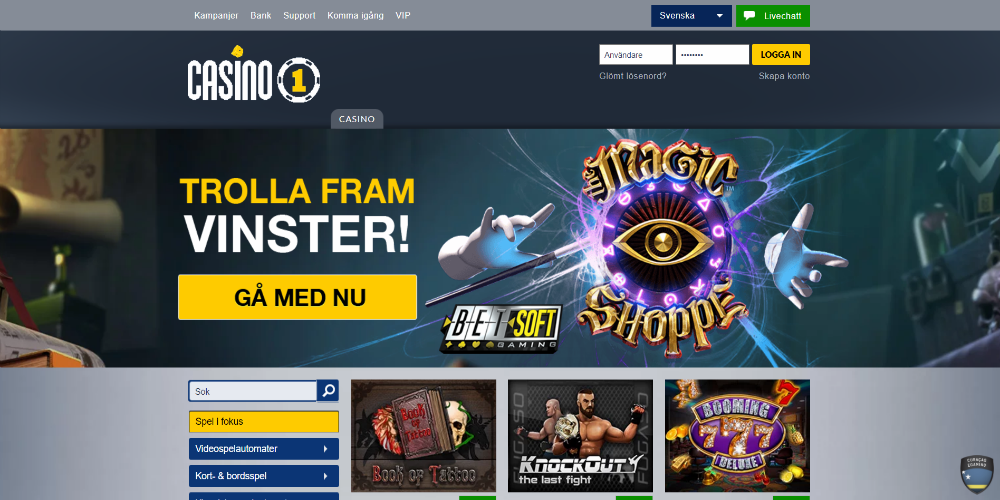
Task: Click the search magnifier icon button
Action: pos(328,391)
